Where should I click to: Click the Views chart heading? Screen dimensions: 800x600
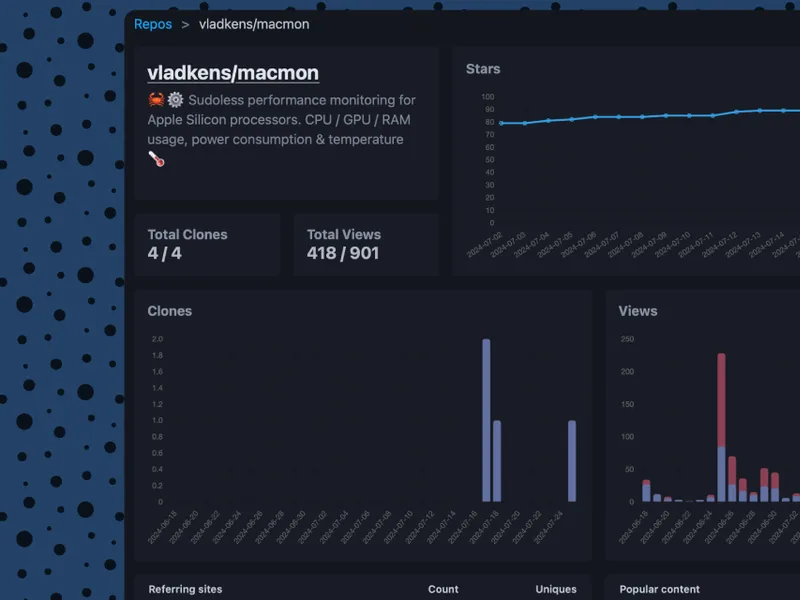pyautogui.click(x=638, y=311)
